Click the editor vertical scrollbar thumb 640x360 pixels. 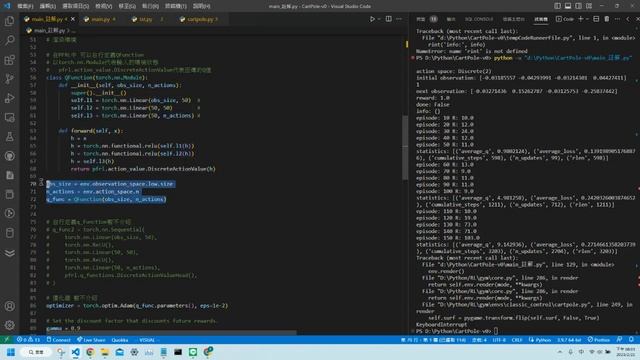(x=405, y=148)
